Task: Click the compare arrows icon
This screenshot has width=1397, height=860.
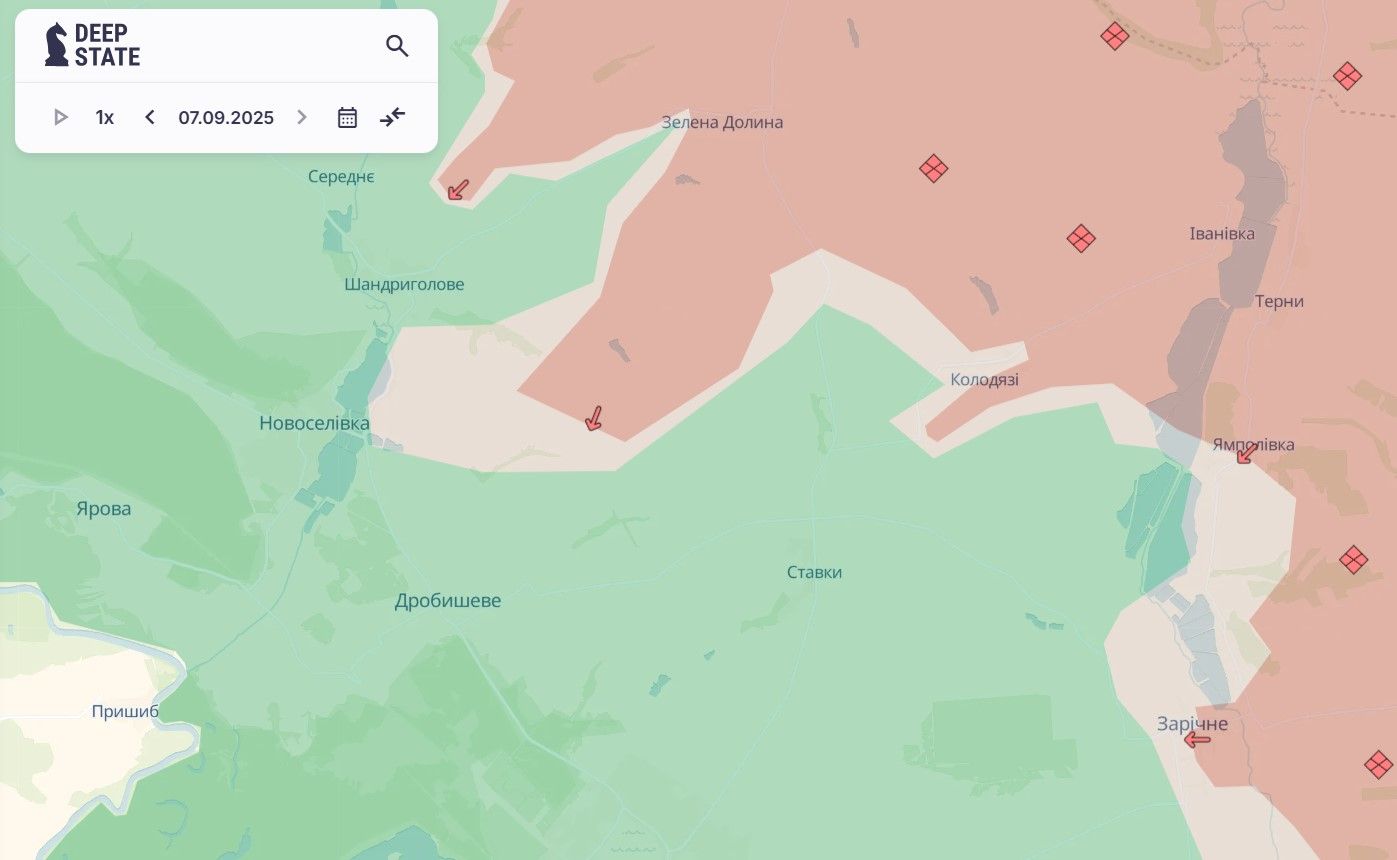Action: coord(393,118)
